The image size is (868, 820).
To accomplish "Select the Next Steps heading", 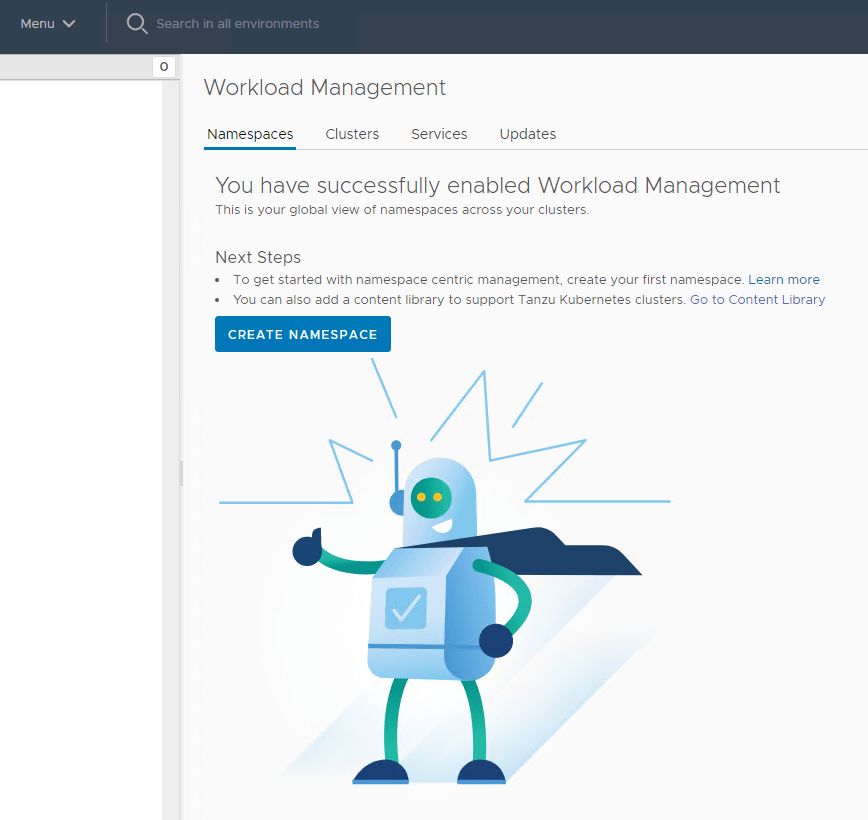I will coord(258,257).
